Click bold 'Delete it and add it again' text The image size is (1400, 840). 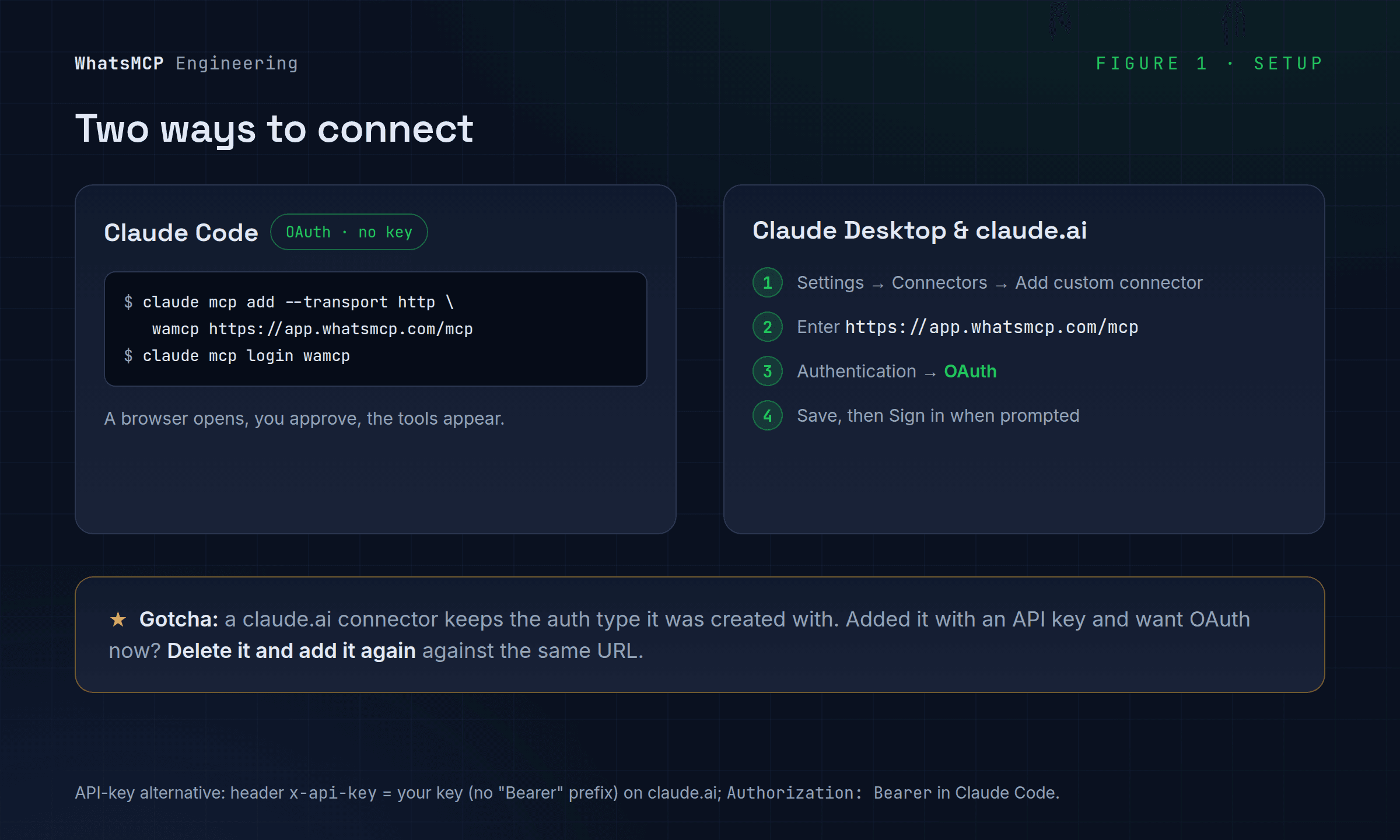click(x=291, y=651)
